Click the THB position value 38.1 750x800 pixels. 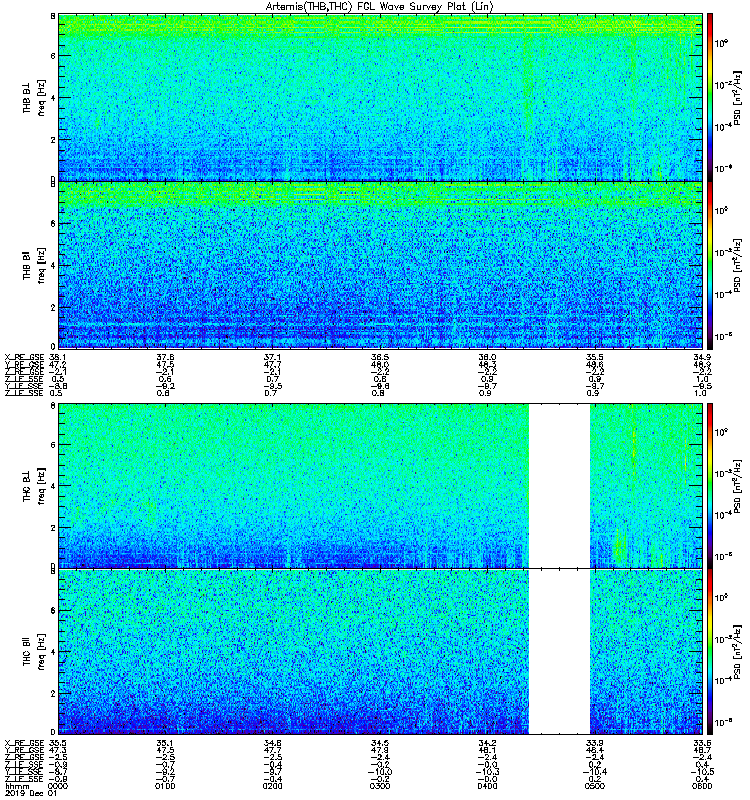coord(57,358)
